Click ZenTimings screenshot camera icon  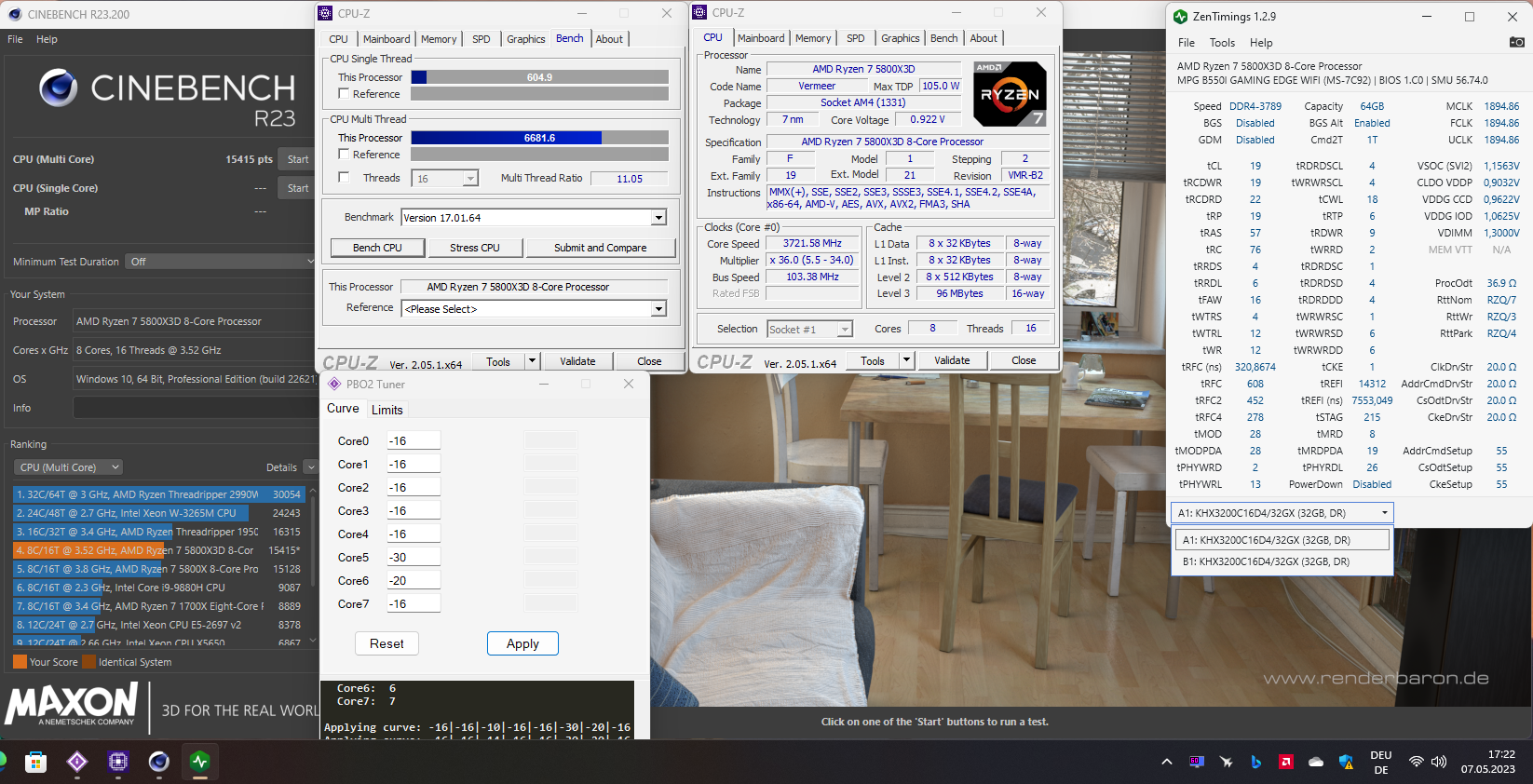tap(1517, 43)
